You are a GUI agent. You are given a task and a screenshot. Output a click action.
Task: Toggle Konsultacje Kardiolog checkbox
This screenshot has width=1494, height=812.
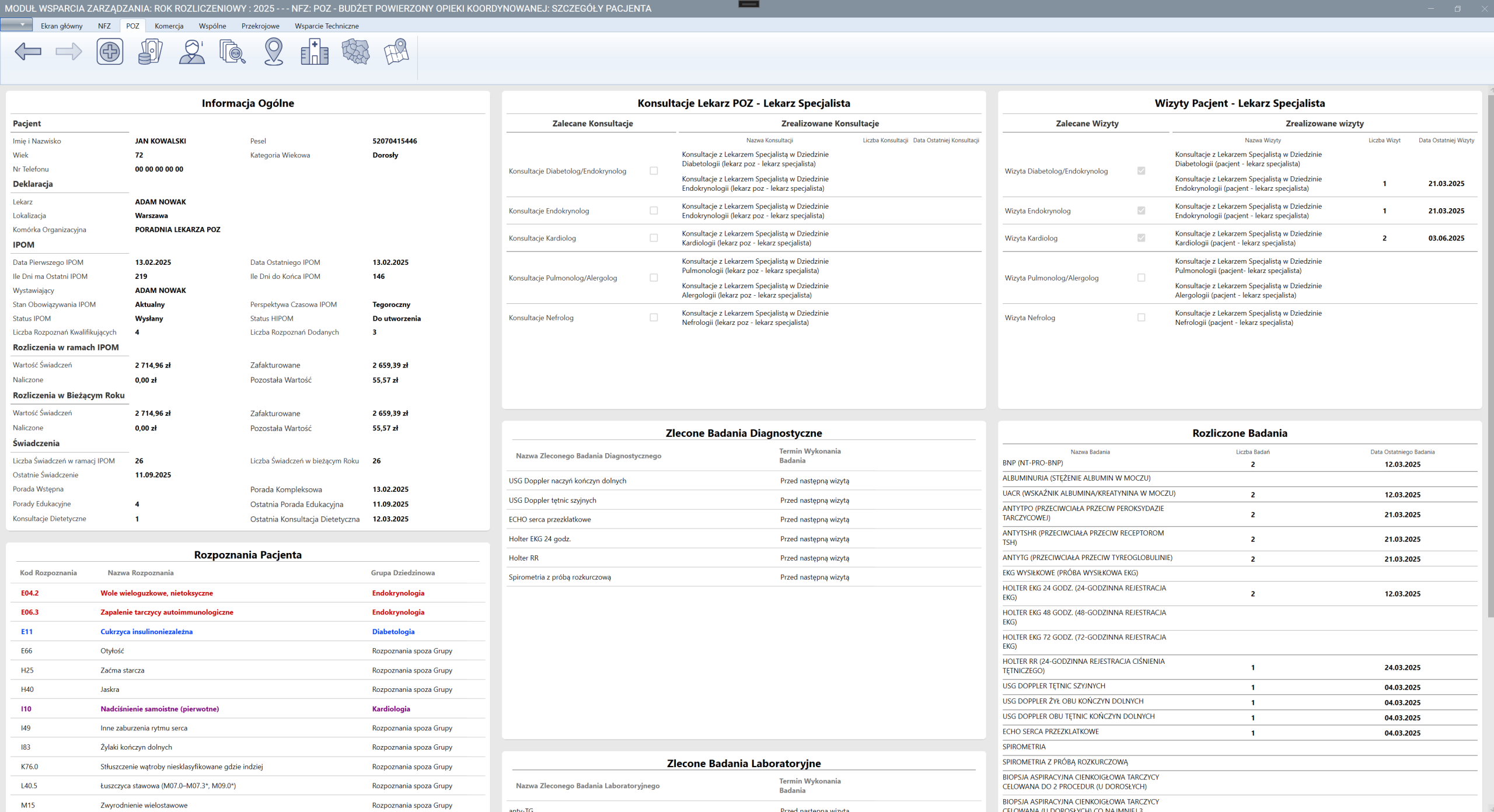click(654, 238)
